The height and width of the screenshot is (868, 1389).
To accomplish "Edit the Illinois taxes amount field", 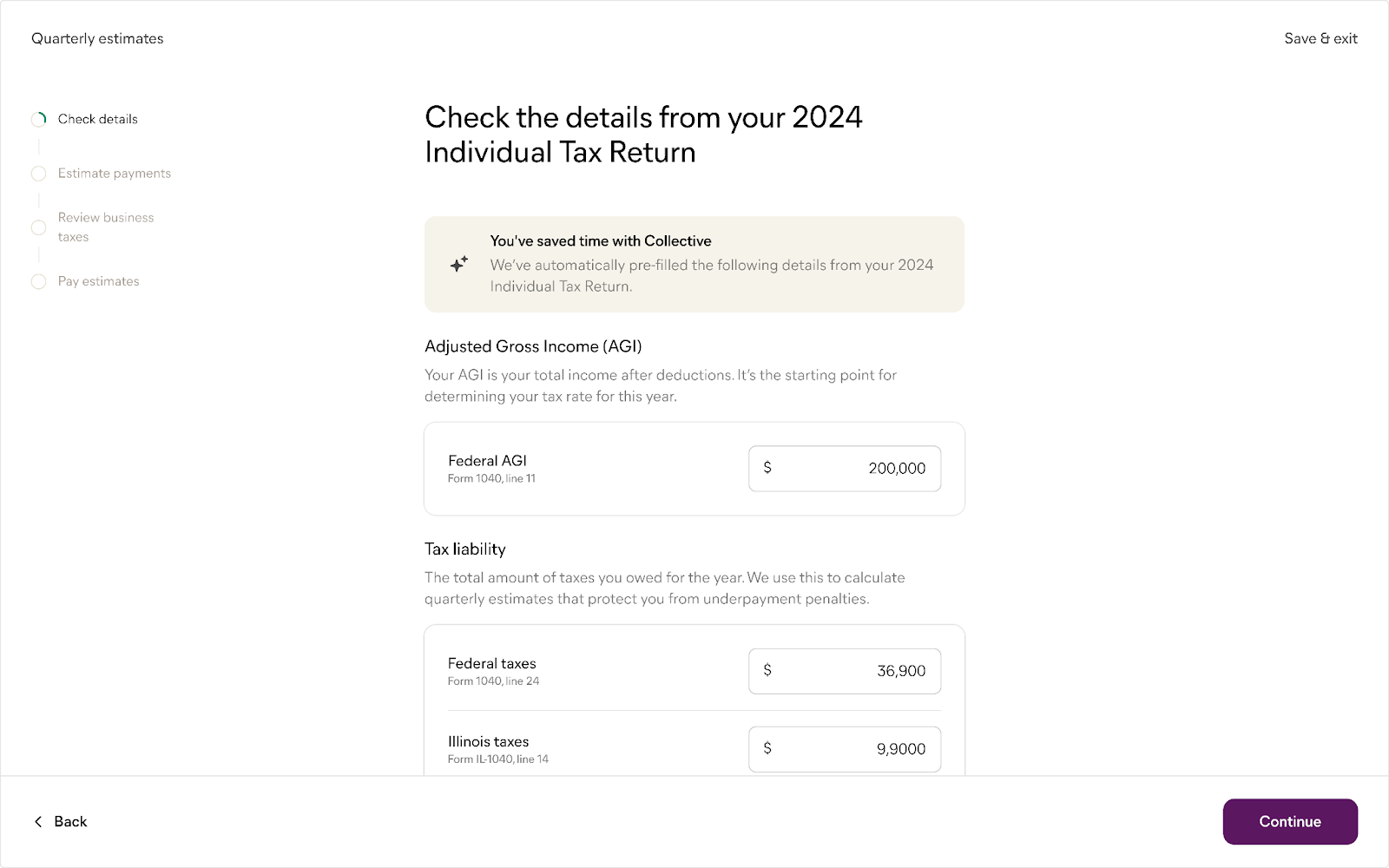I will (855, 749).
